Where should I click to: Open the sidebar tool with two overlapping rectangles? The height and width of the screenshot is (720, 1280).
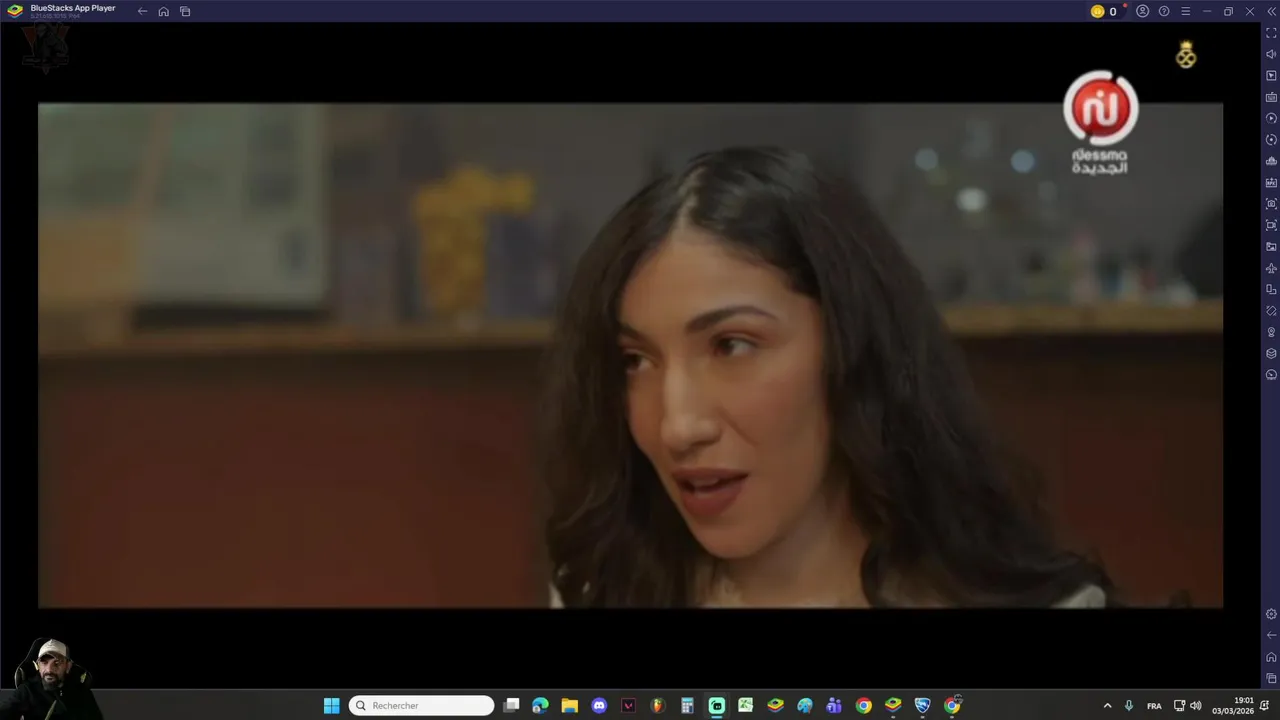1271,289
